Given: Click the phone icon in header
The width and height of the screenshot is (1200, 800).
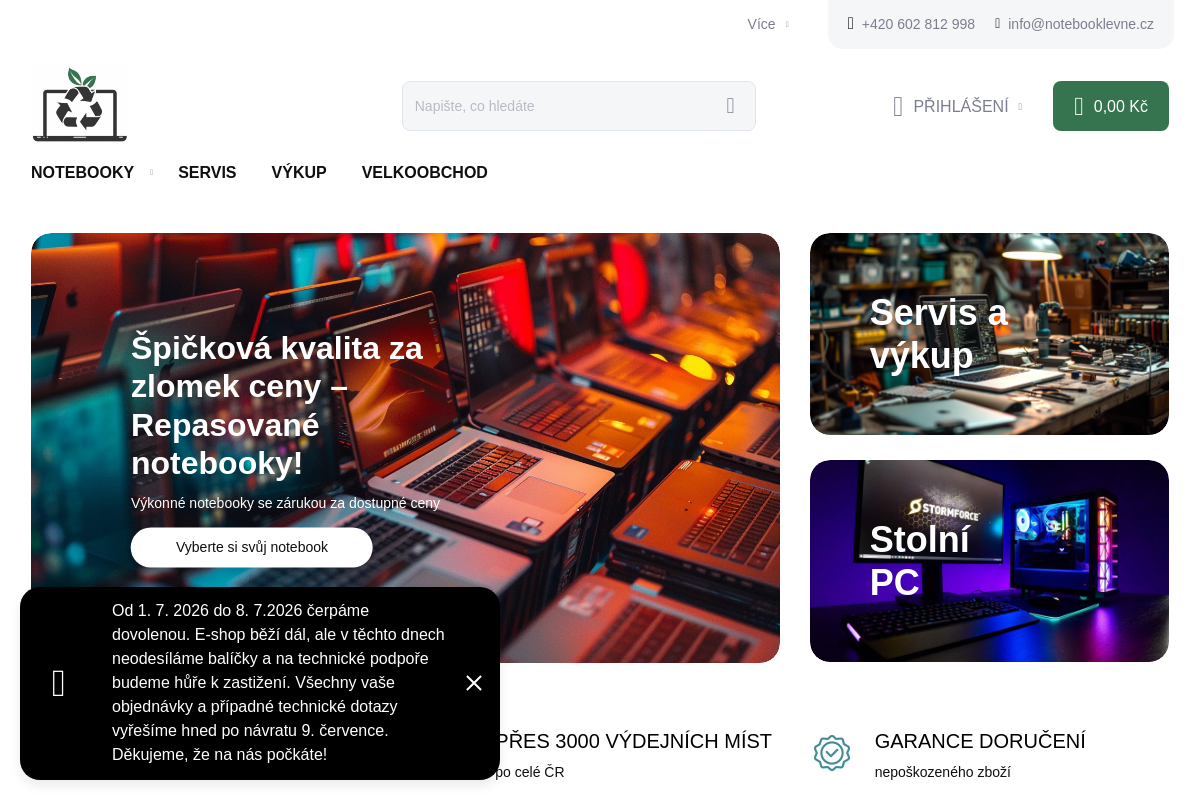Looking at the screenshot, I should pyautogui.click(x=851, y=23).
